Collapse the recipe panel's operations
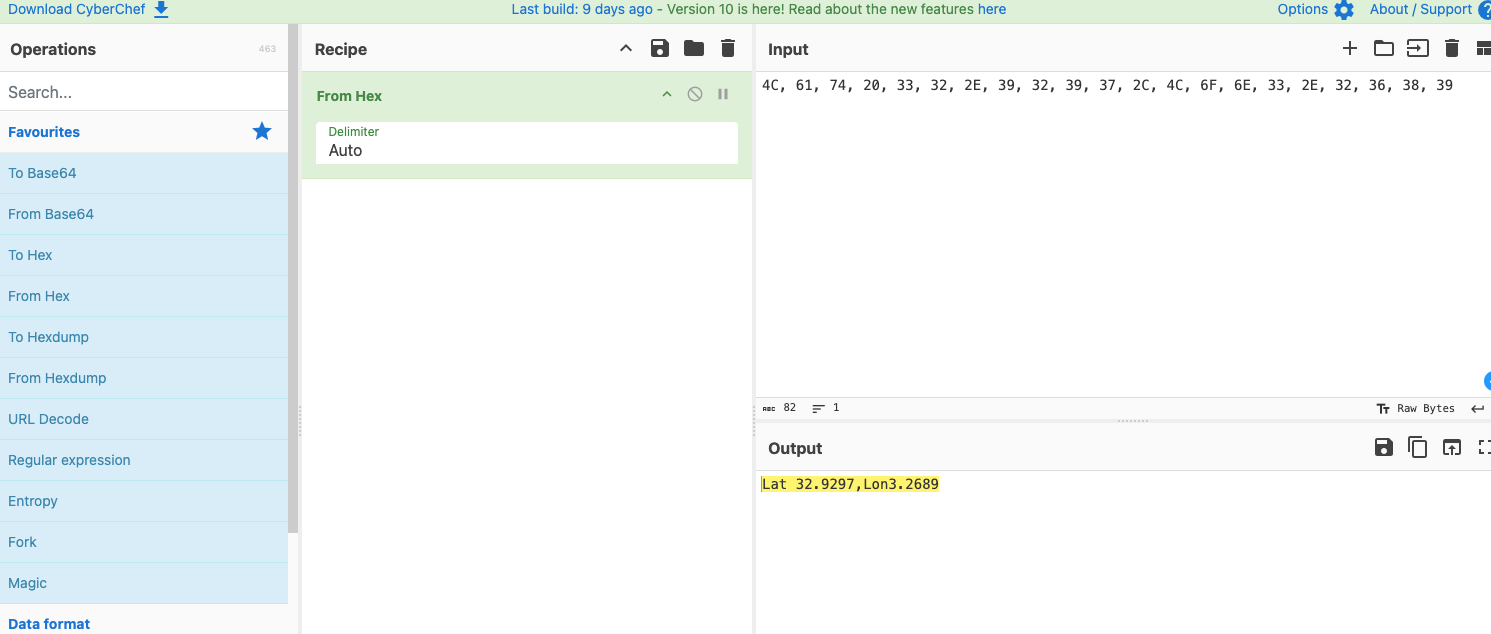This screenshot has width=1491, height=634. click(x=626, y=49)
